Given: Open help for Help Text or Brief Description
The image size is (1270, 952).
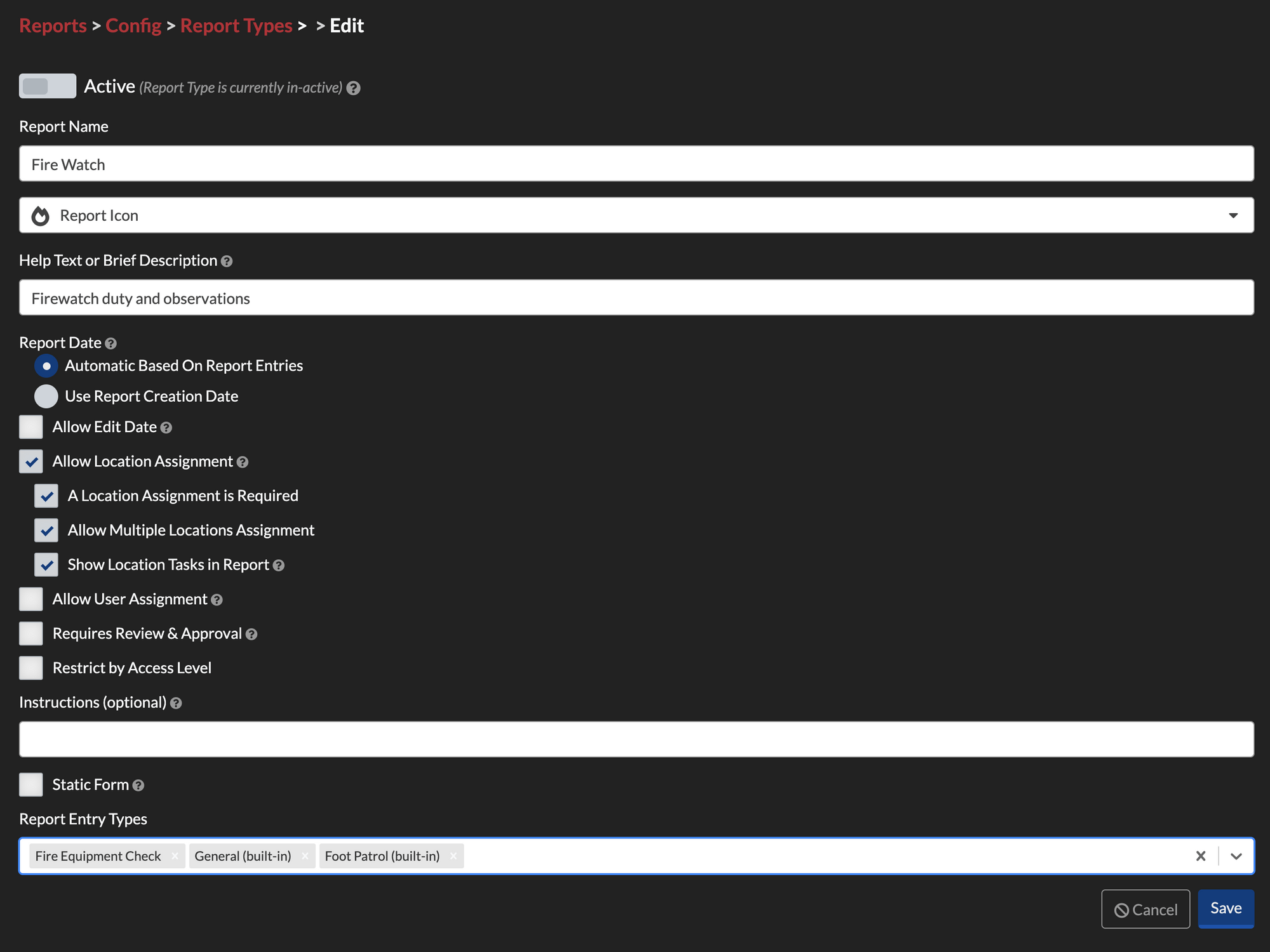Looking at the screenshot, I should click(227, 261).
